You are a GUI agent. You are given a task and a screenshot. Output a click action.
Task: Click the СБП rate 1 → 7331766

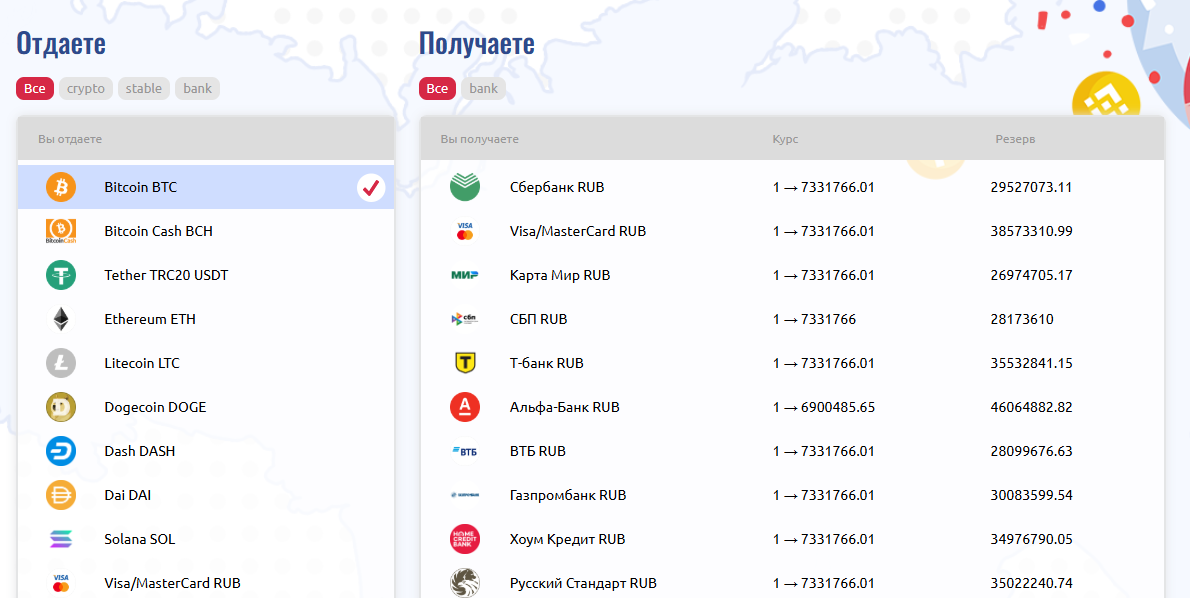814,319
